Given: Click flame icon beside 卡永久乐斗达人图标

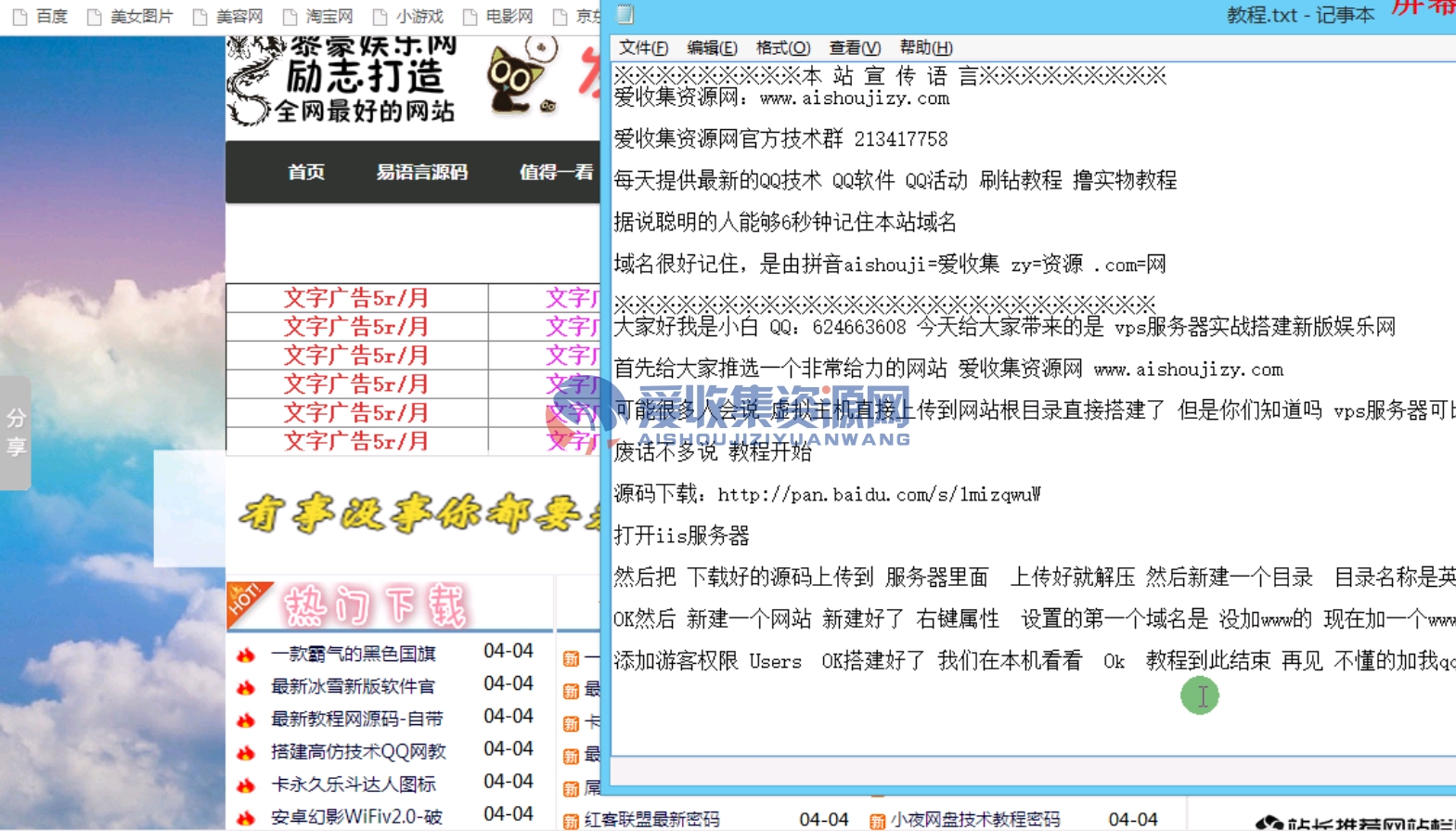Looking at the screenshot, I should [246, 786].
